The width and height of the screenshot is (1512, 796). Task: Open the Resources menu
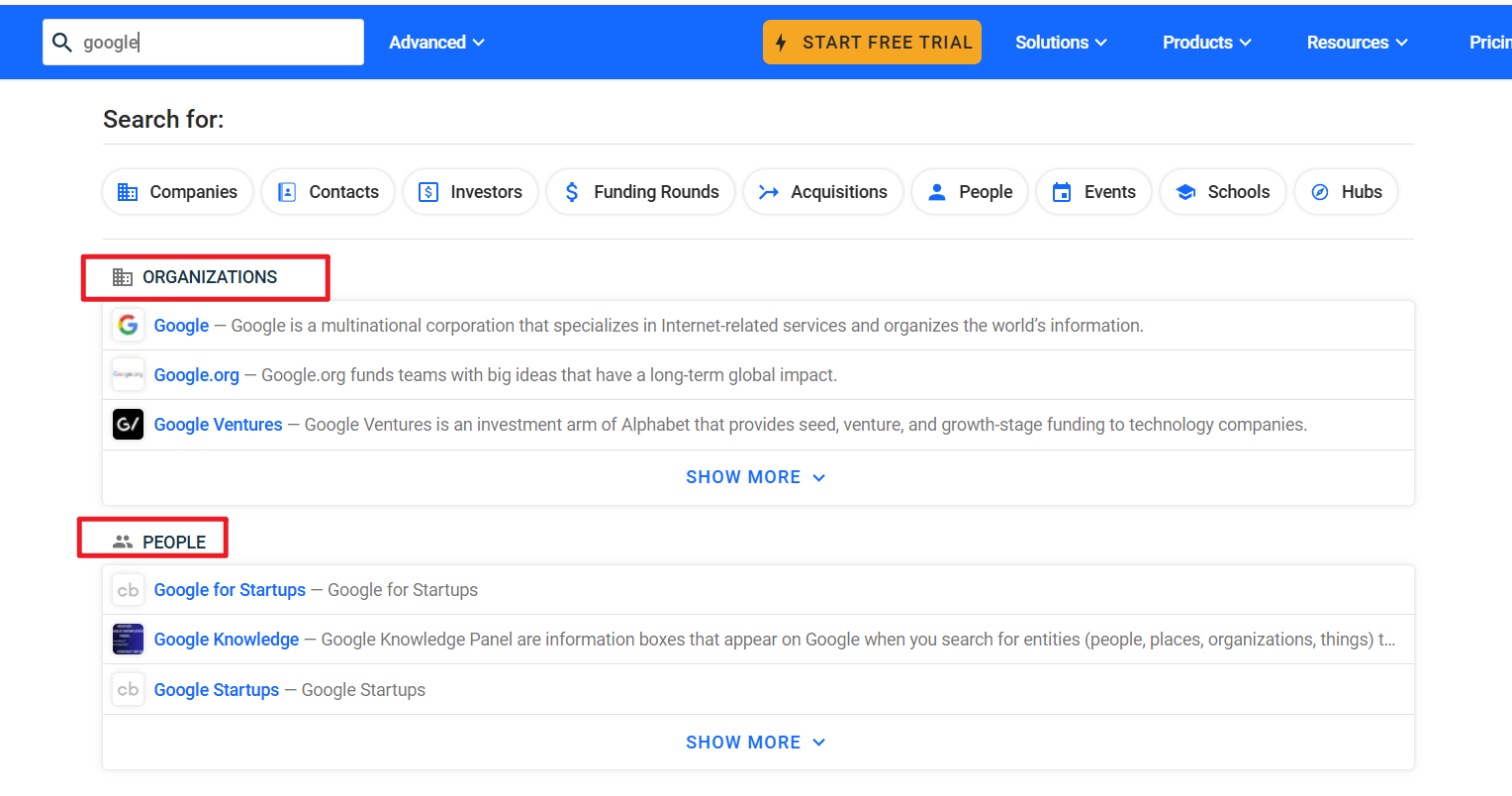tap(1357, 43)
